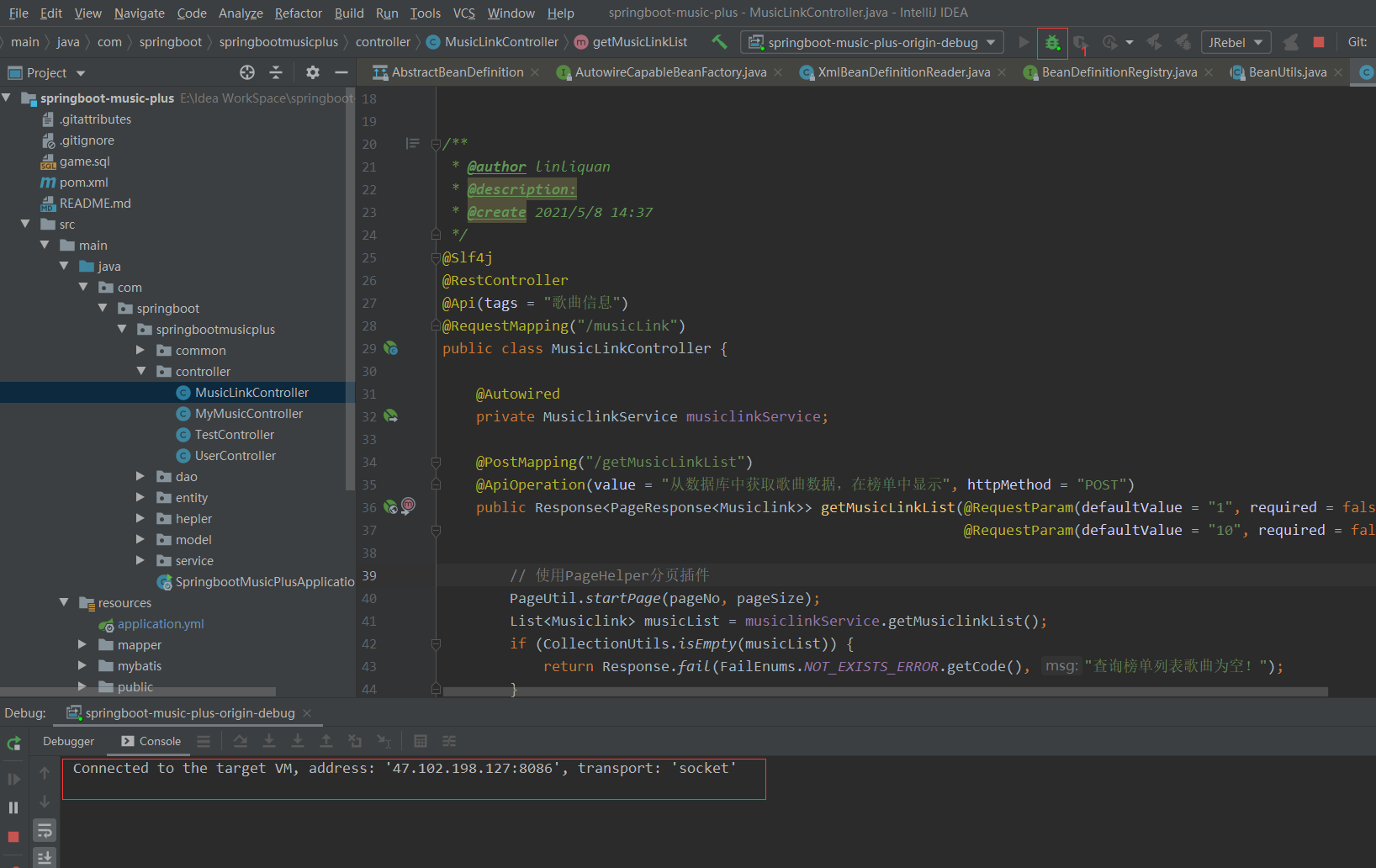Select UserController in project tree

point(236,455)
